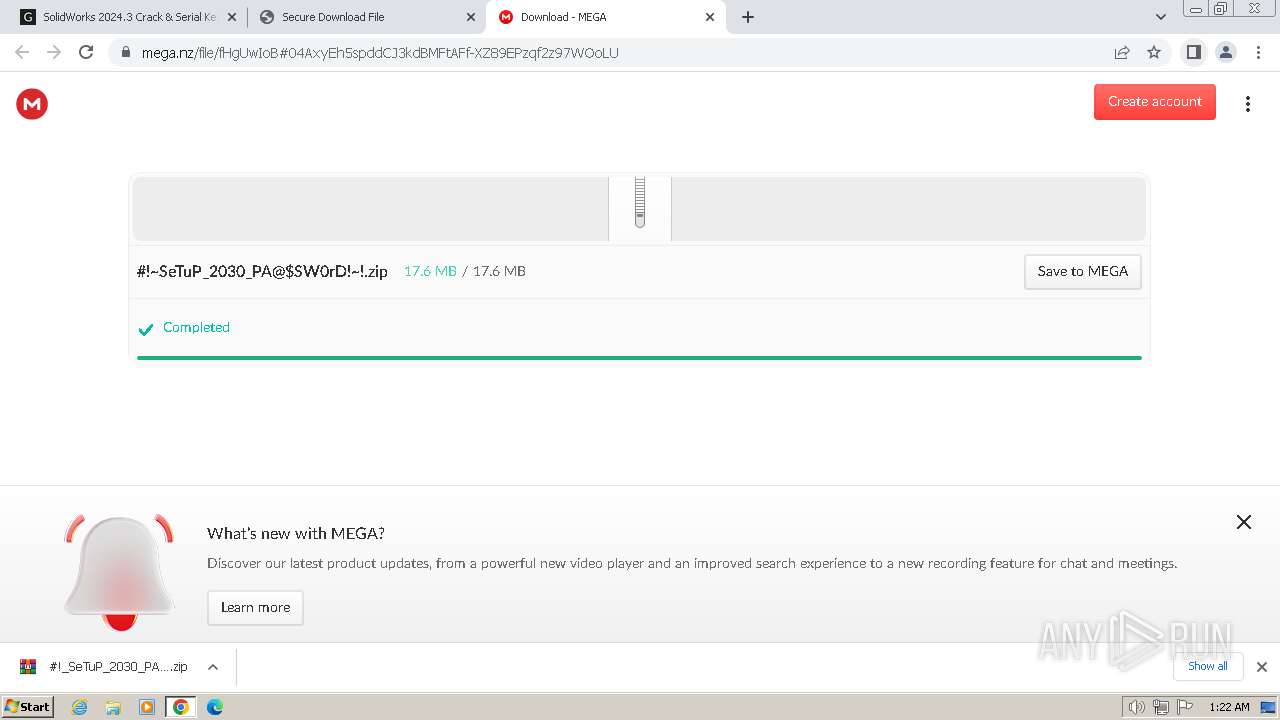Open a new browser tab
This screenshot has height=720, width=1280.
[x=748, y=17]
